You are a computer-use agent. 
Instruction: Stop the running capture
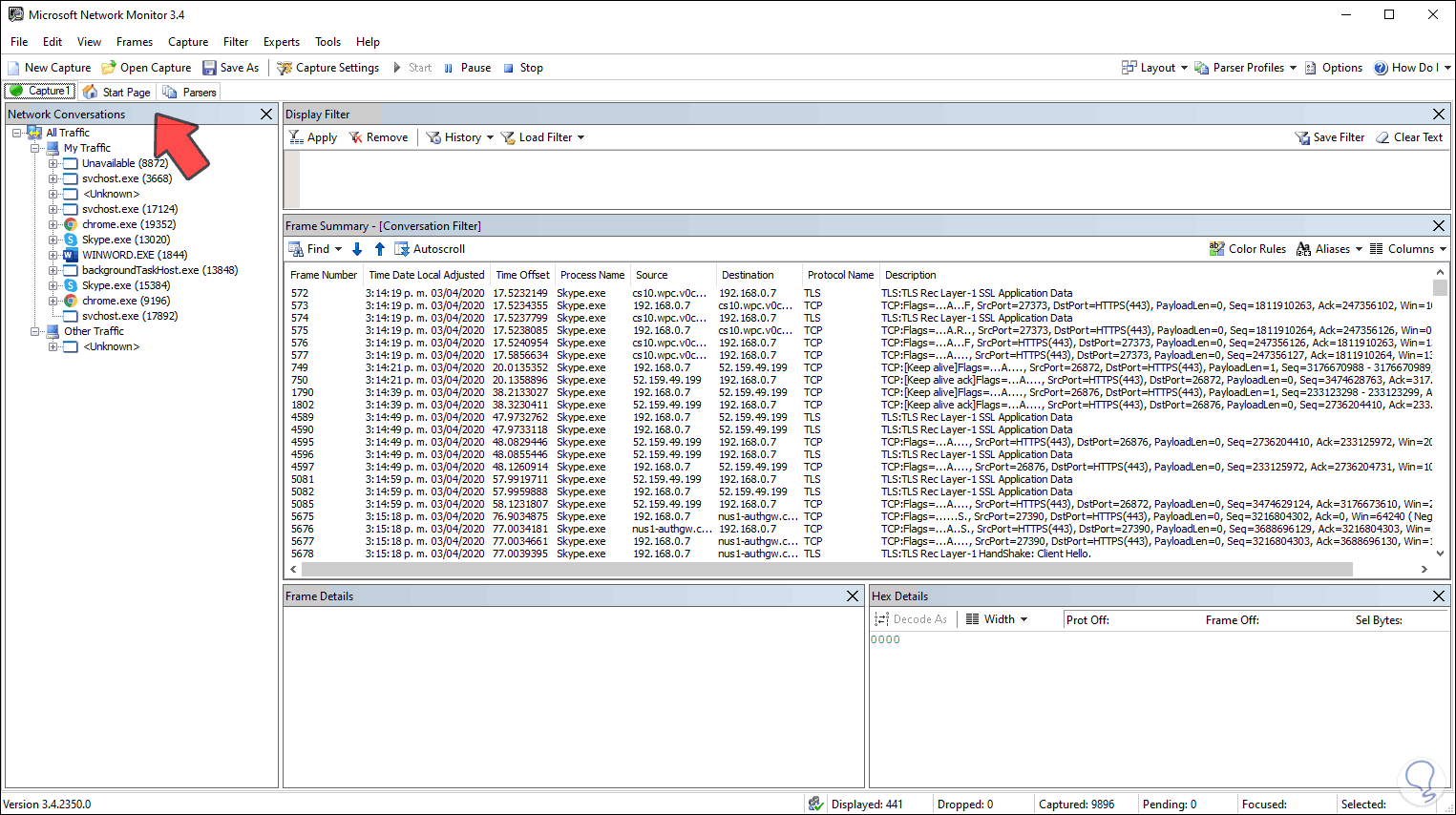[x=523, y=68]
